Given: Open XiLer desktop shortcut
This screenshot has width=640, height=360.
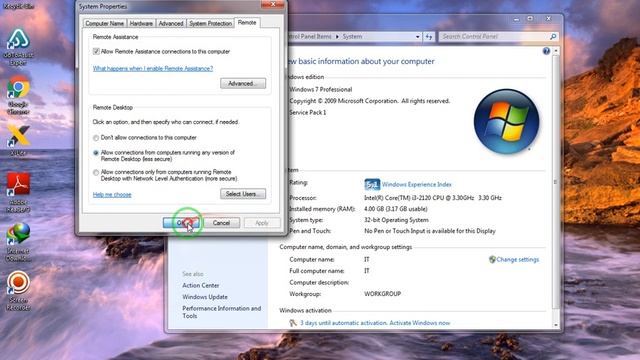Looking at the screenshot, I should (x=18, y=141).
